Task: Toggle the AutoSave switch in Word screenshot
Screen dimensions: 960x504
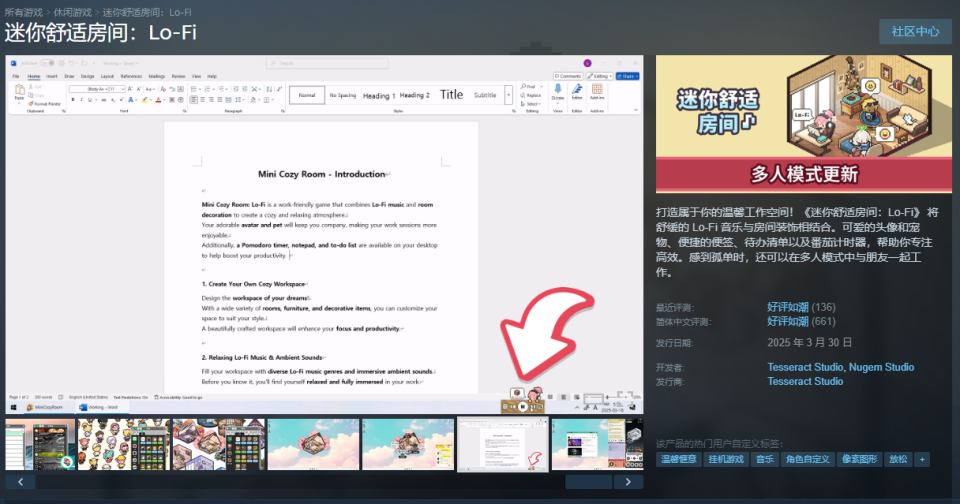Action: pyautogui.click(x=47, y=63)
